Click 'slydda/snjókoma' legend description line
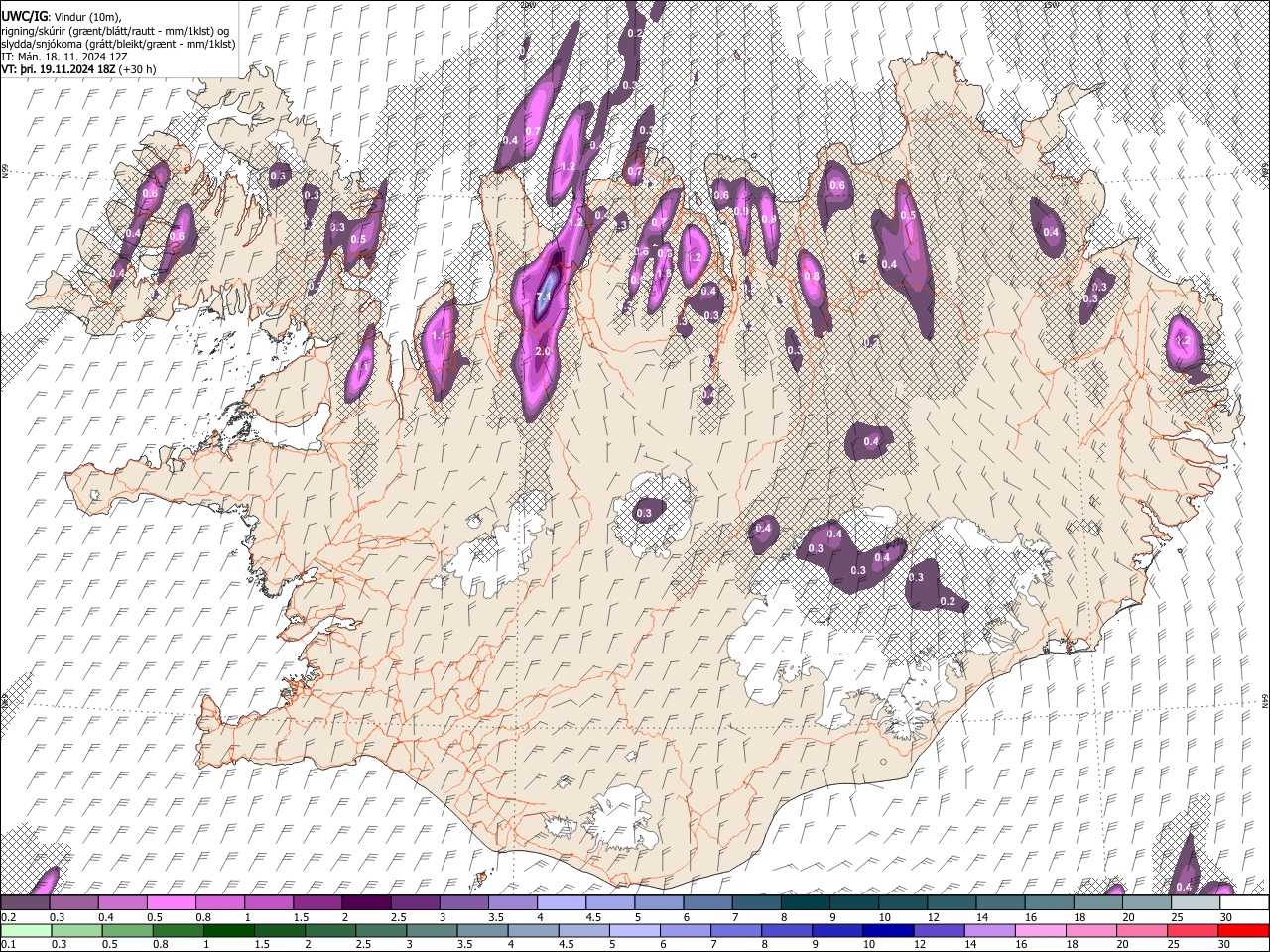 tap(118, 45)
